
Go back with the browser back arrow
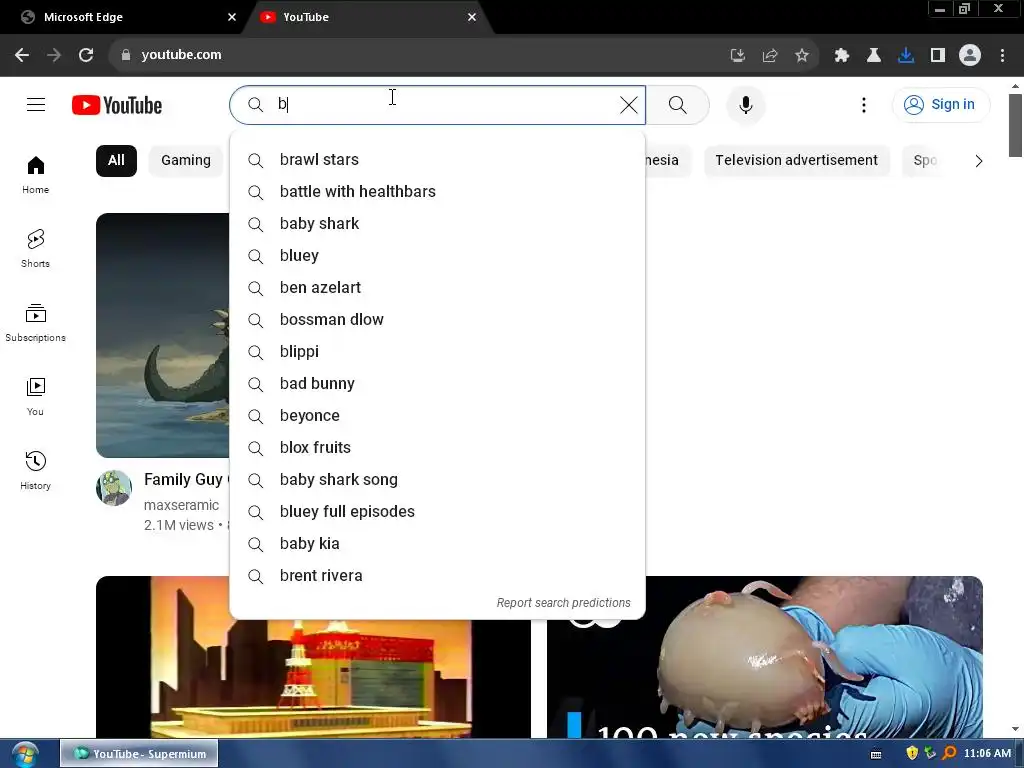pos(22,55)
